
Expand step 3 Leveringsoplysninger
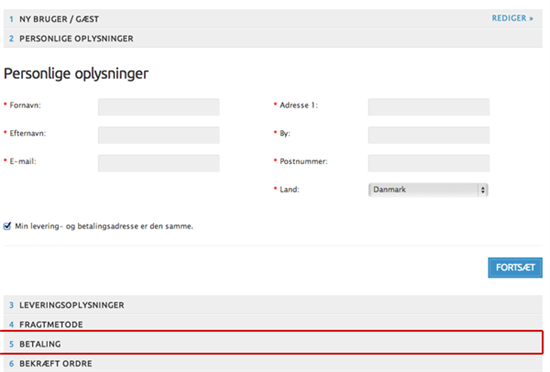point(273,305)
